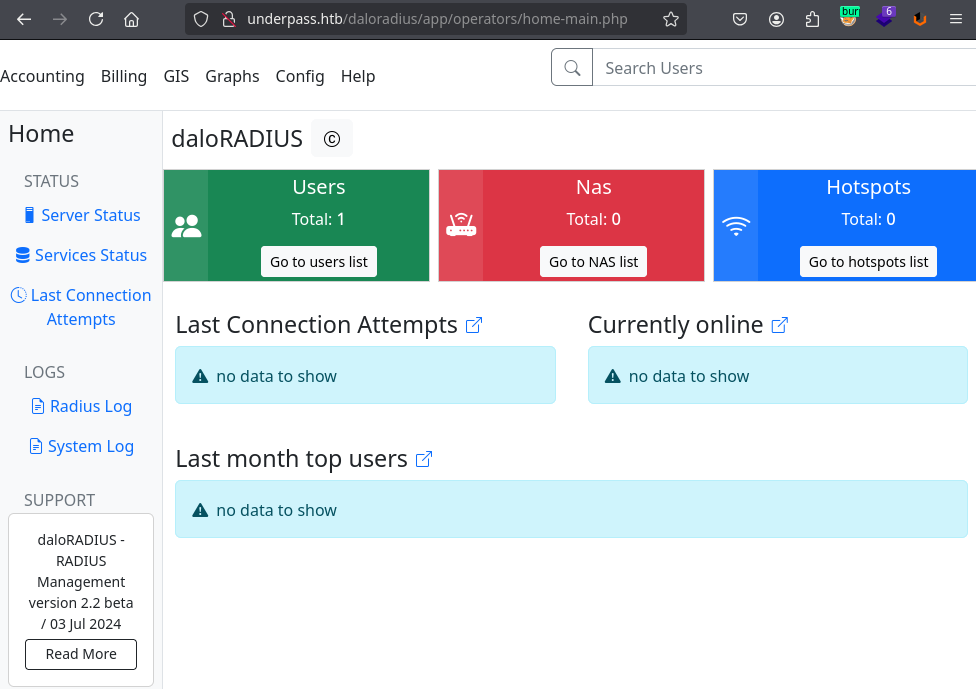
Task: Open Last Connection Attempts external link icon
Action: (474, 325)
